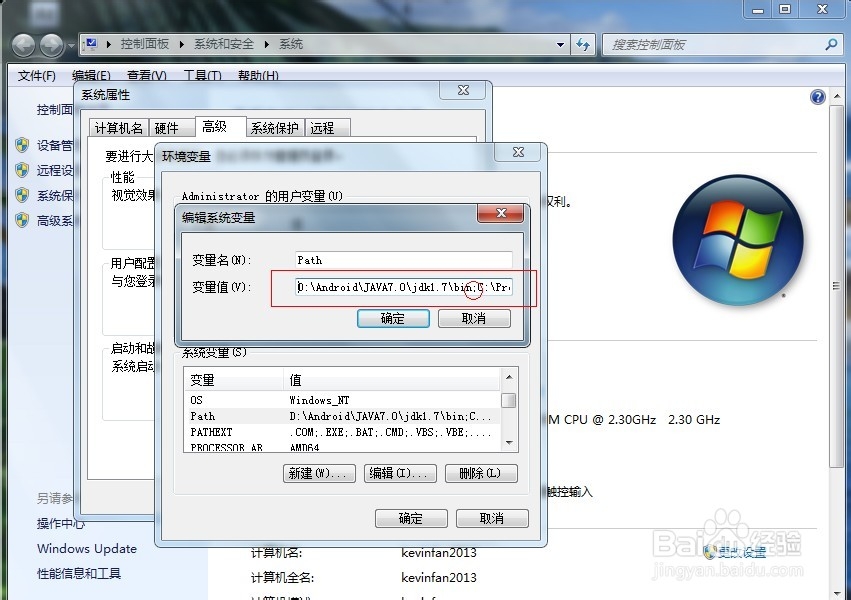
Task: Click the system variables list scroll-down arrow
Action: point(509,443)
